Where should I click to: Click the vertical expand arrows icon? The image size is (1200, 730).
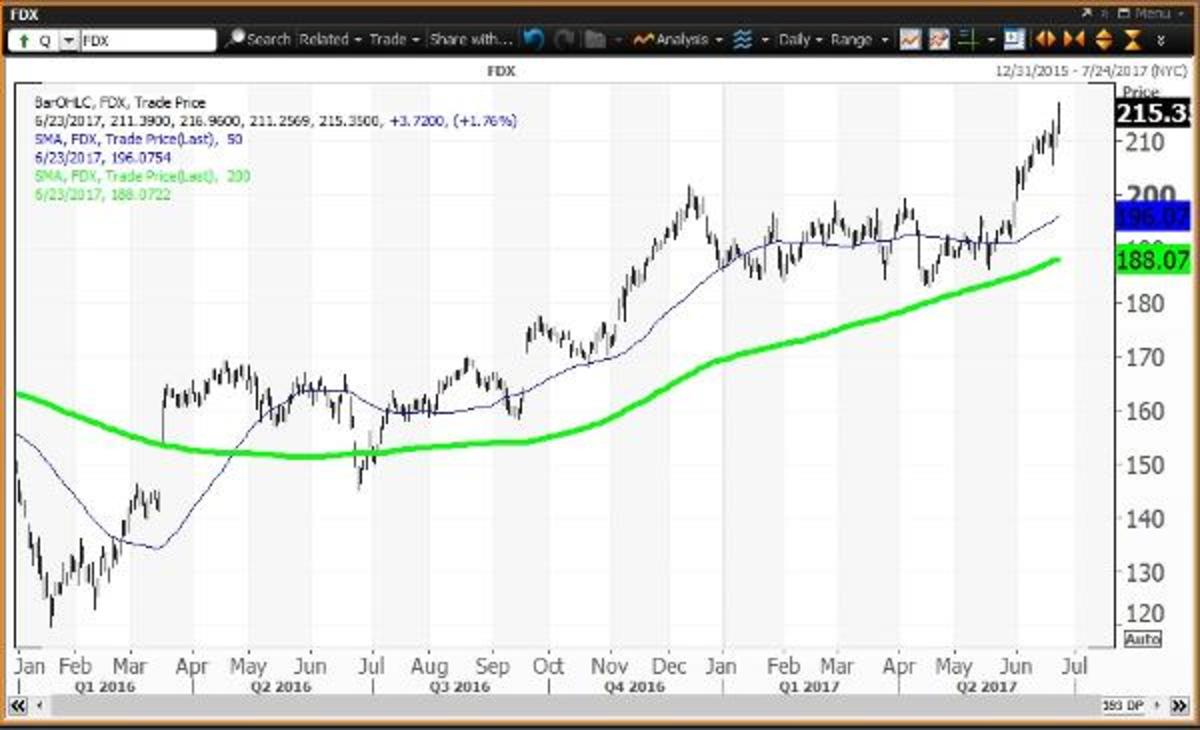(x=1104, y=39)
